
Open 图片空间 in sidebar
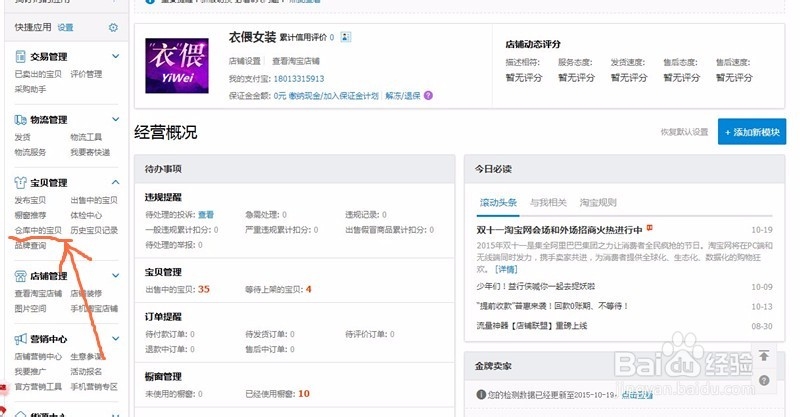[30, 309]
